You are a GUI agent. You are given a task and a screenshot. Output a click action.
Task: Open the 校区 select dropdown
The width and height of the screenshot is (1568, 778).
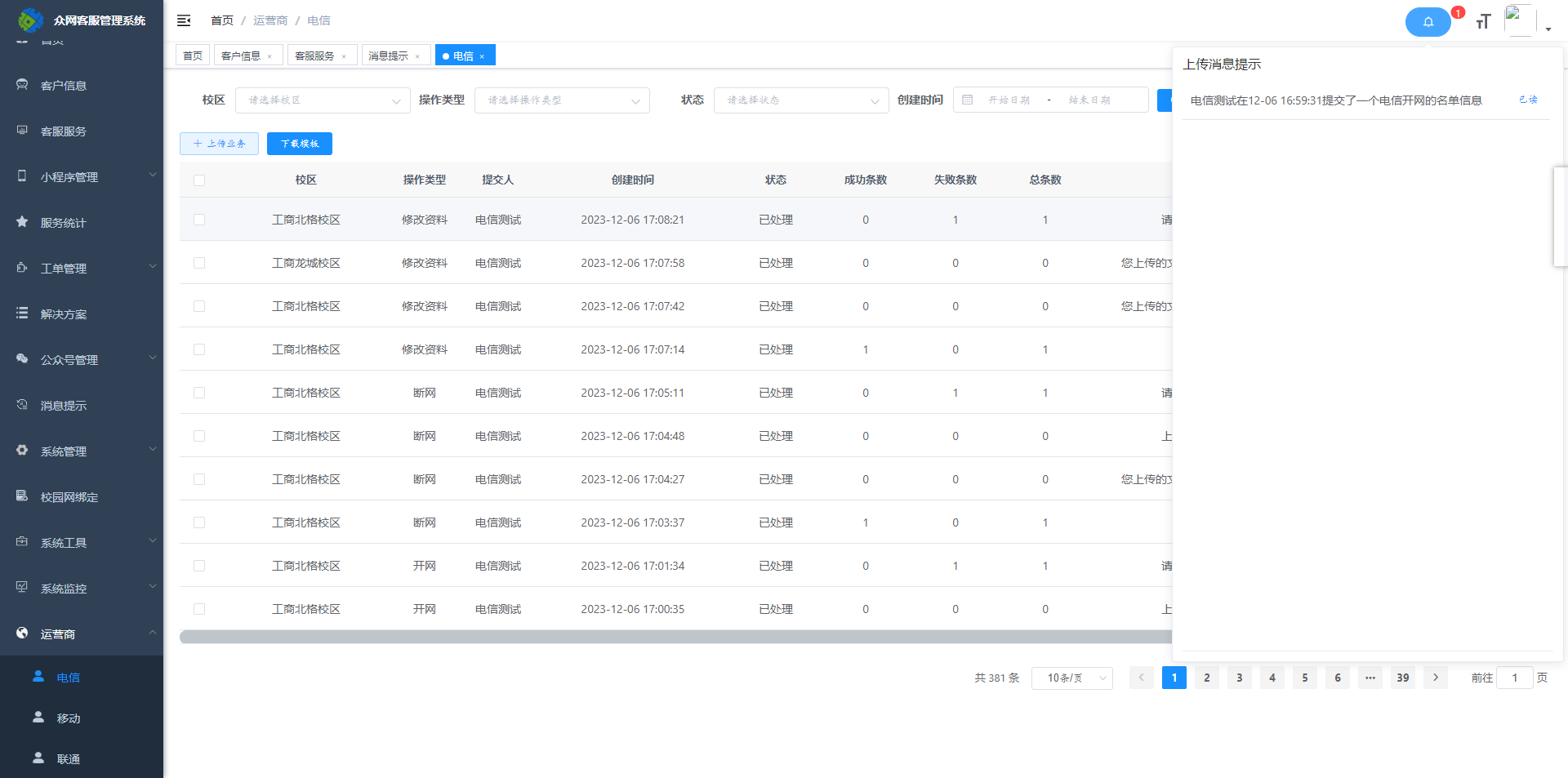point(323,100)
